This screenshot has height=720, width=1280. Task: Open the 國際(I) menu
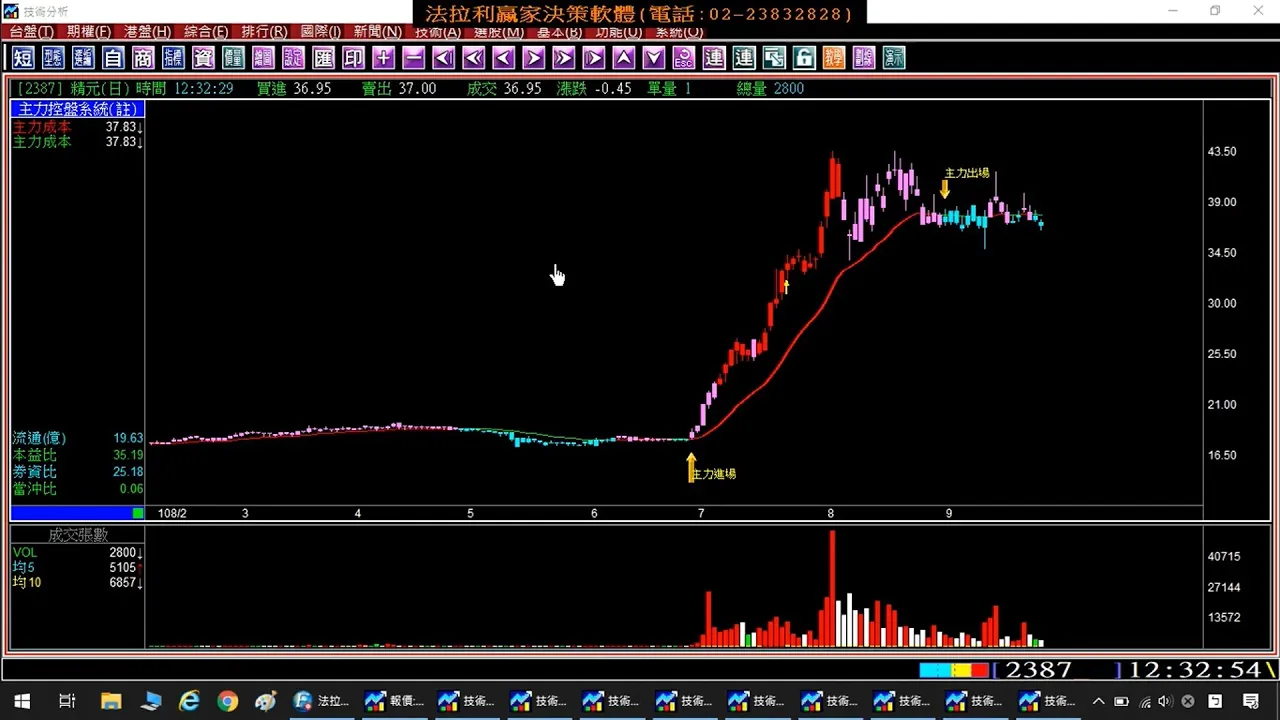tap(321, 32)
